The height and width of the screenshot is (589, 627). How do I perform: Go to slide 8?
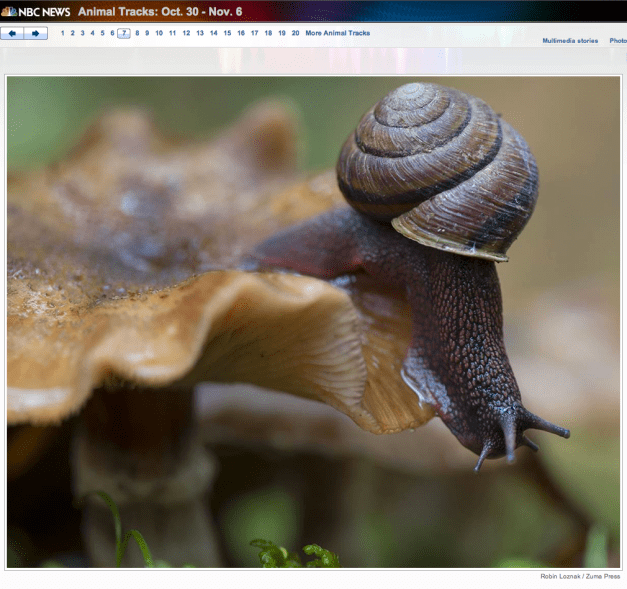(x=137, y=33)
